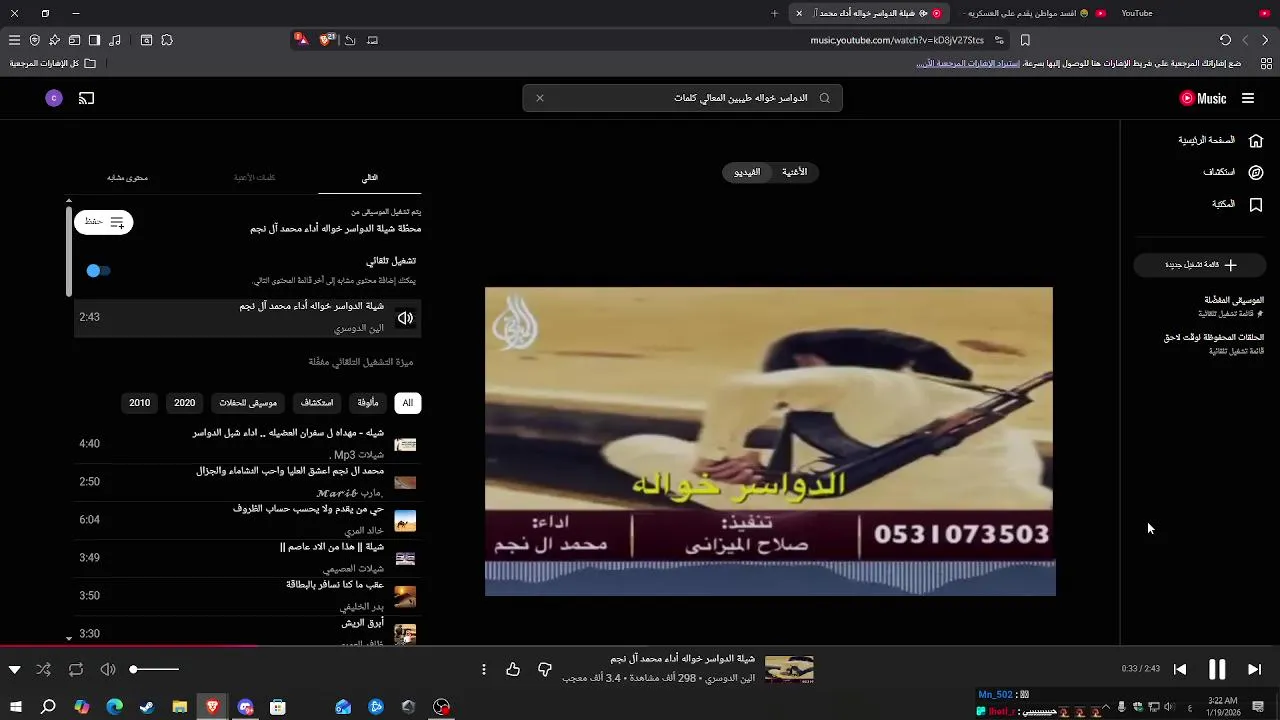Open the Brave Rewards triangle icon

(x=301, y=40)
